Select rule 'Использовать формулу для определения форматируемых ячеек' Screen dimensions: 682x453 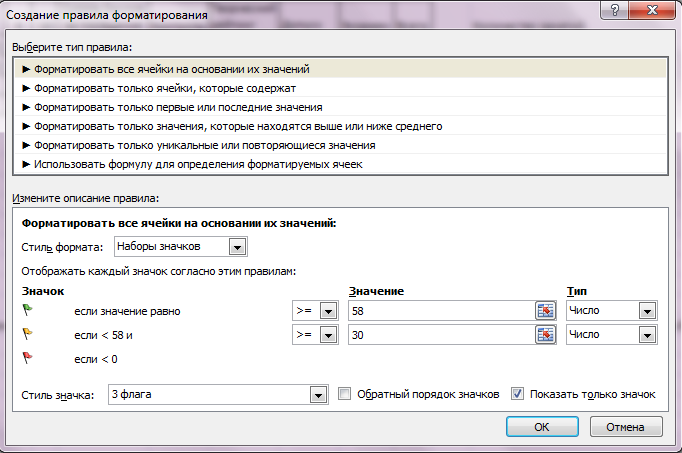tap(340, 164)
